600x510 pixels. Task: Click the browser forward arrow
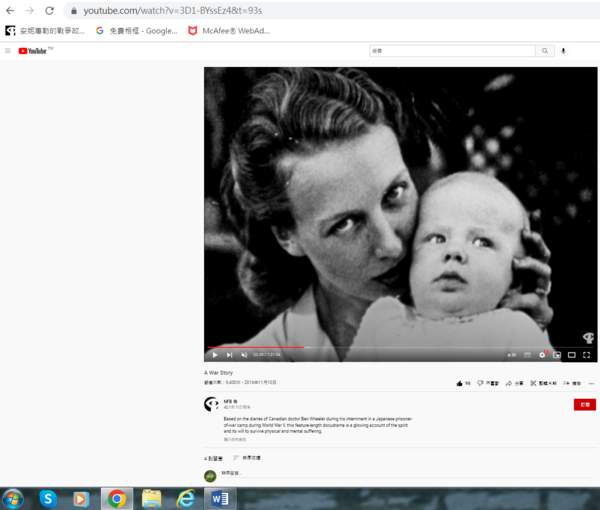coord(29,10)
